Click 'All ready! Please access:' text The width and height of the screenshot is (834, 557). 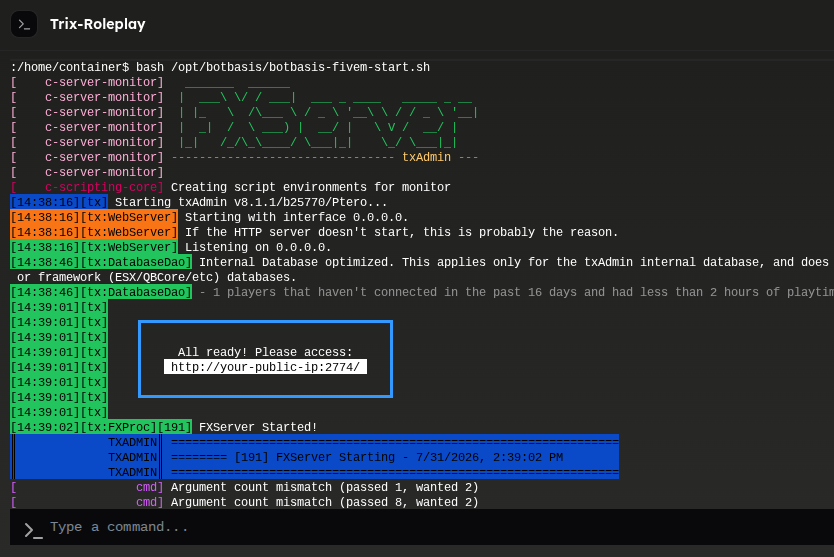pyautogui.click(x=265, y=352)
